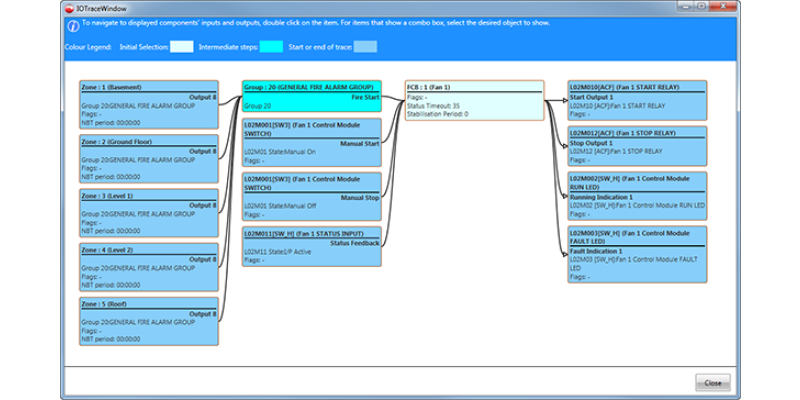Click the IOTraceWindow app icon in title bar
Image resolution: width=800 pixels, height=400 pixels.
pyautogui.click(x=68, y=6)
